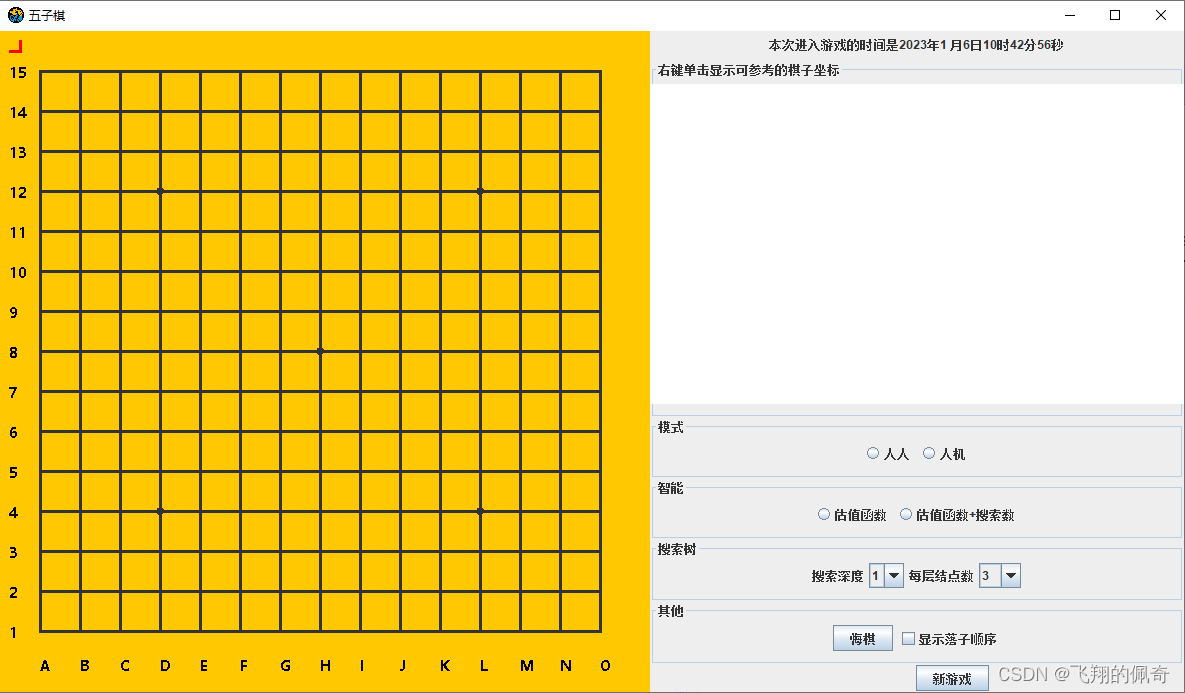The width and height of the screenshot is (1185, 693).
Task: Click column label A below the board
Action: 45,666
